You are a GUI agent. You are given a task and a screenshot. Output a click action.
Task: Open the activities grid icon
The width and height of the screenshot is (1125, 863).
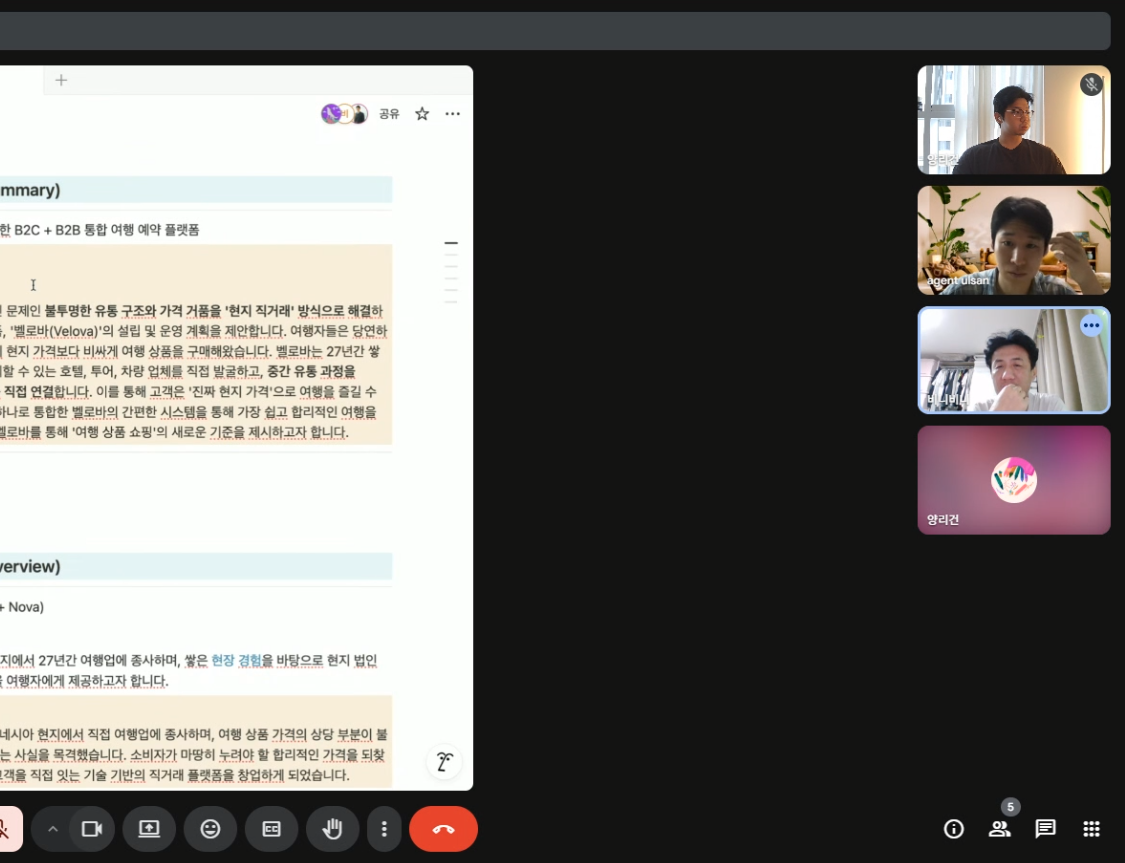[1089, 829]
